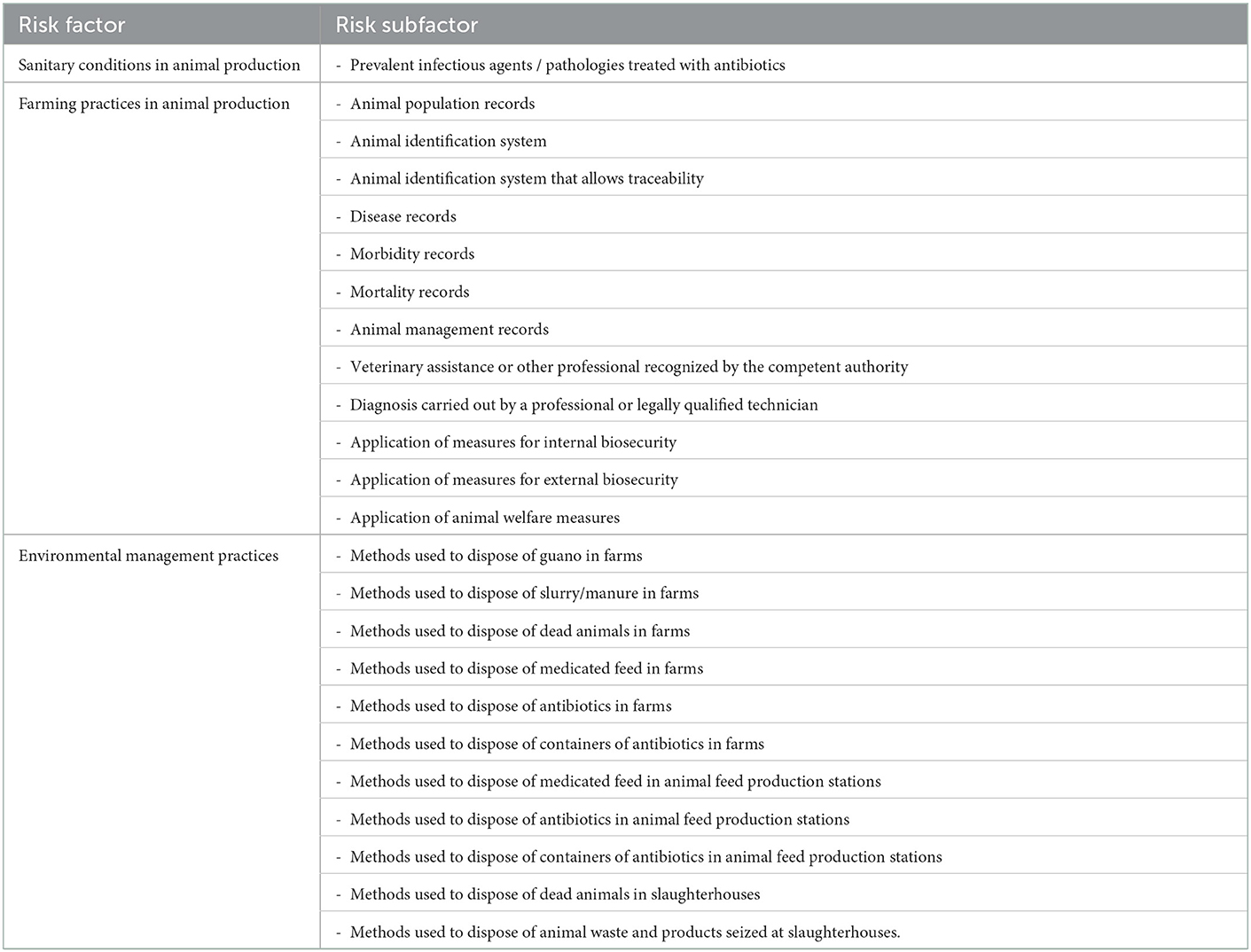Image resolution: width=1251 pixels, height=952 pixels.
Task: Click 'measures for internal biosecurity' row
Action: pos(784,441)
